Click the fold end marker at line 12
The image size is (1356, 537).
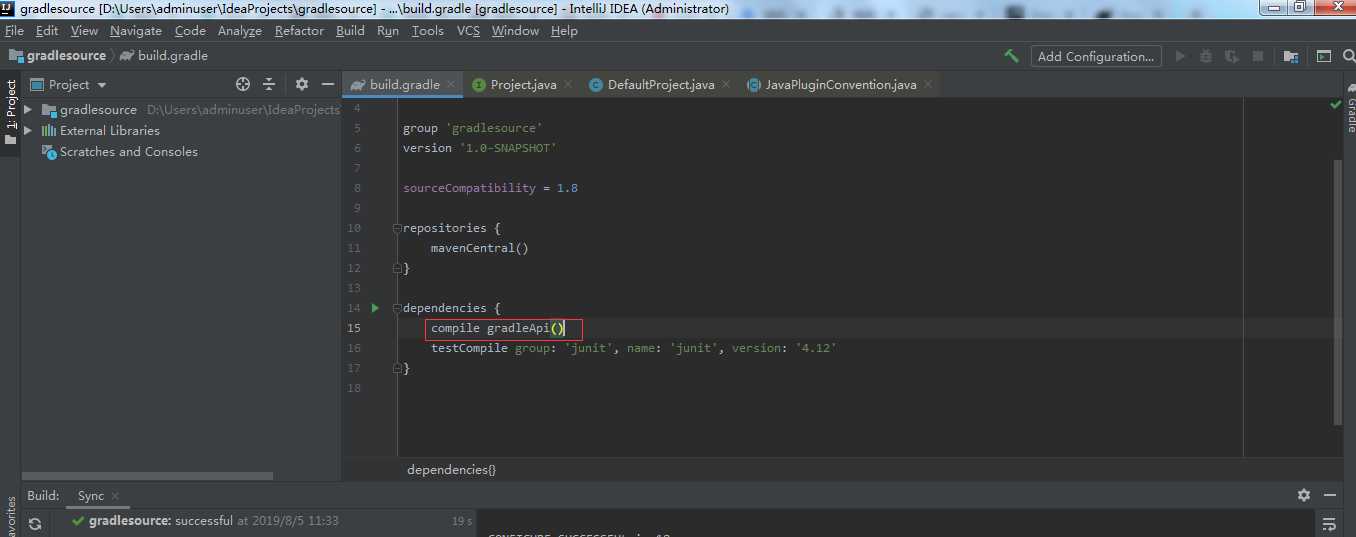(x=397, y=268)
